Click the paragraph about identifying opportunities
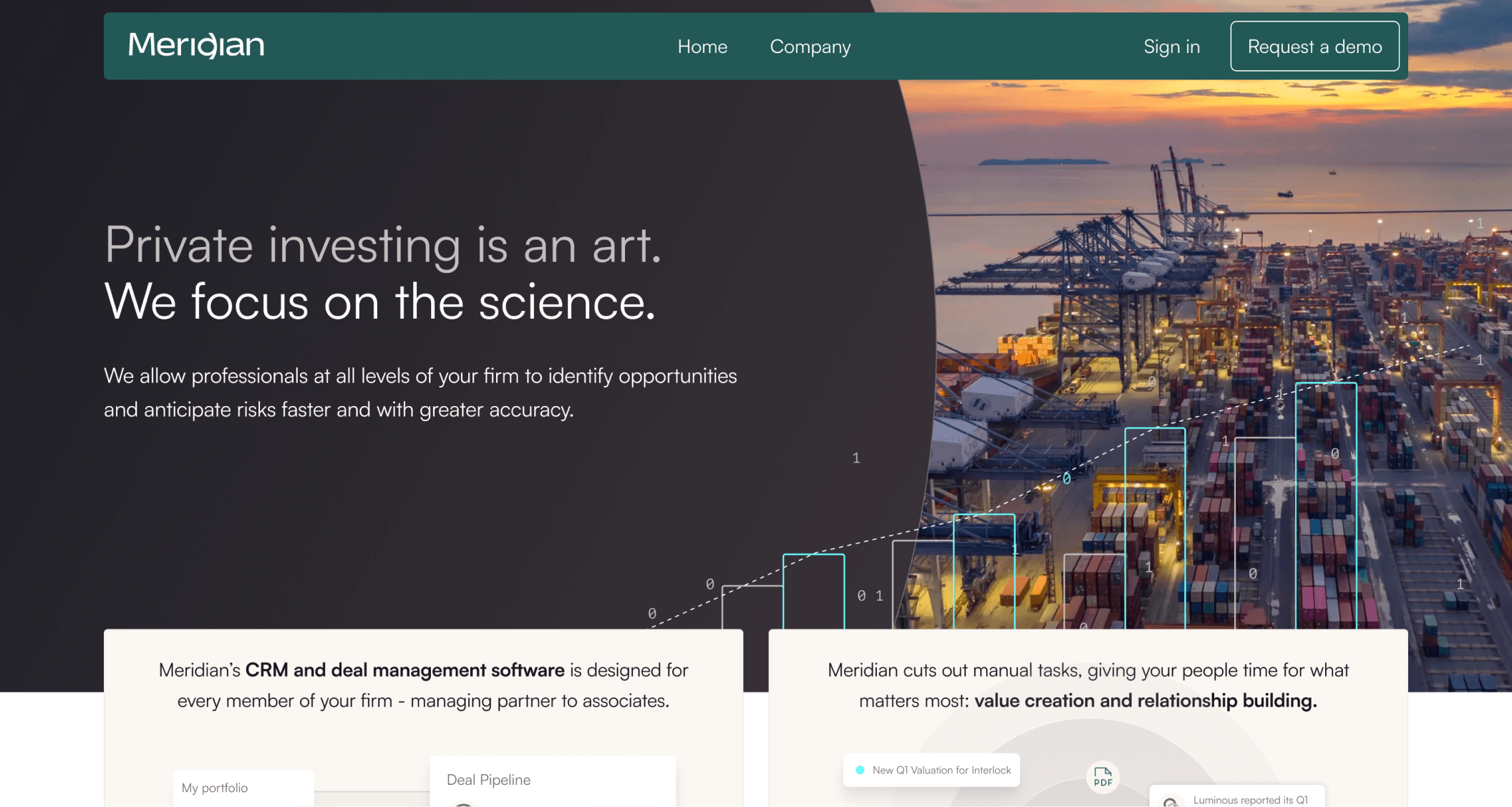Image resolution: width=1512 pixels, height=807 pixels. click(420, 392)
